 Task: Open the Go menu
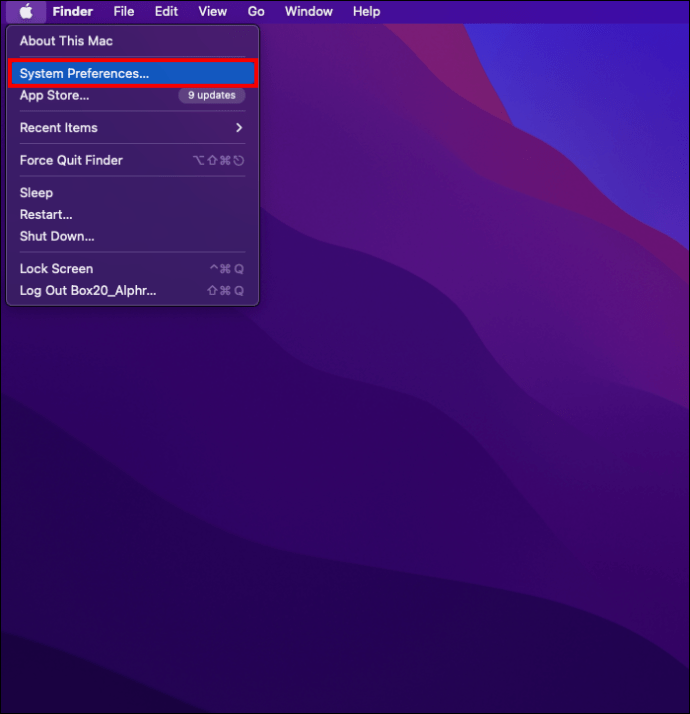256,11
